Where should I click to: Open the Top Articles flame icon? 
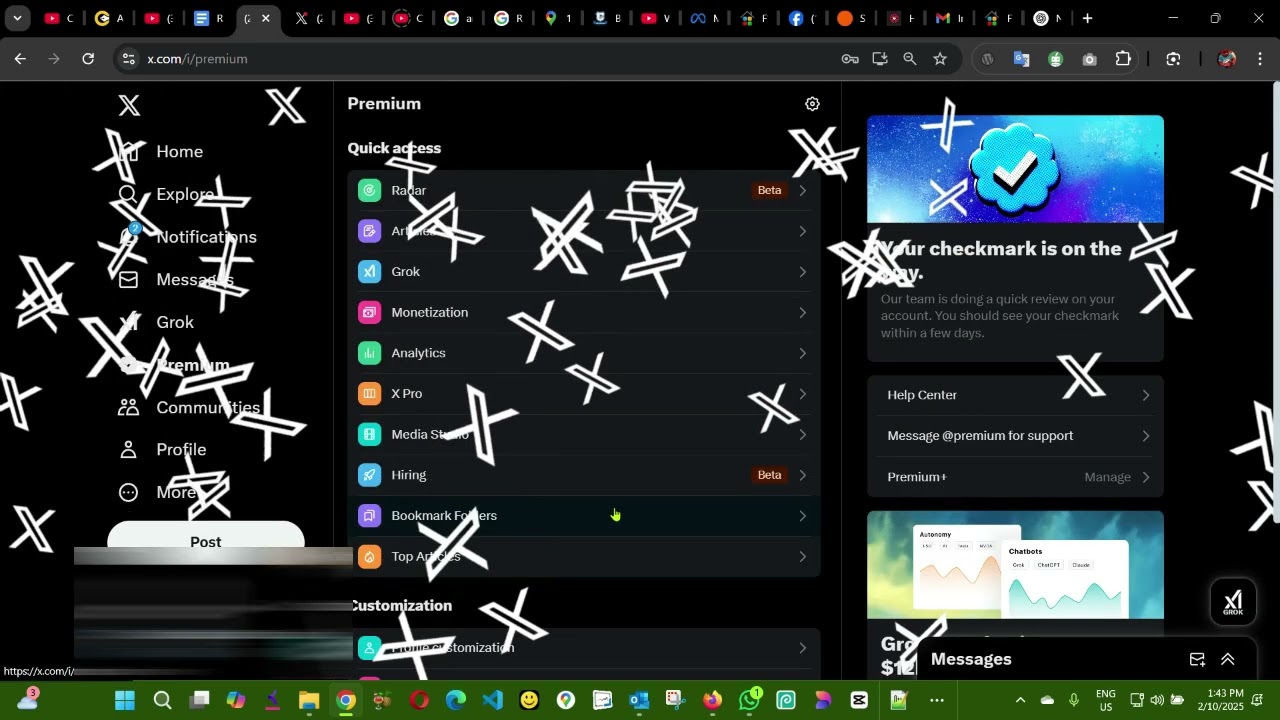(370, 557)
